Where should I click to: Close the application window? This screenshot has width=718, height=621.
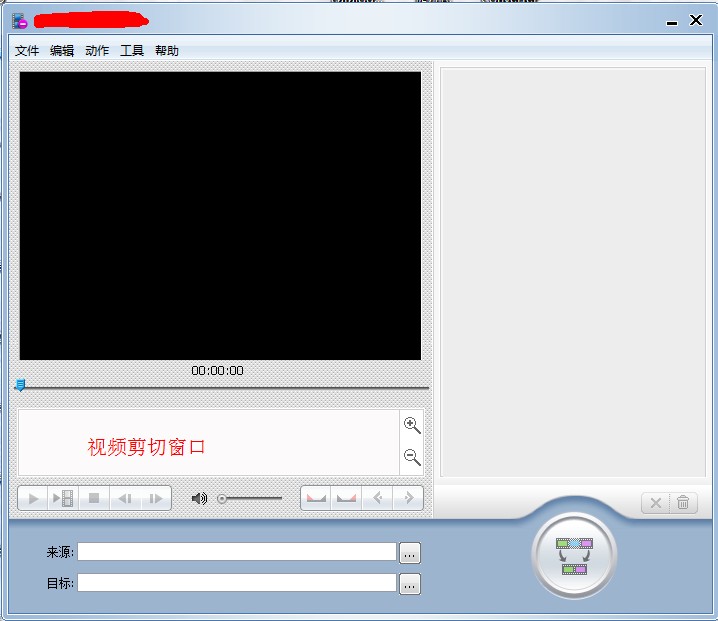point(696,20)
